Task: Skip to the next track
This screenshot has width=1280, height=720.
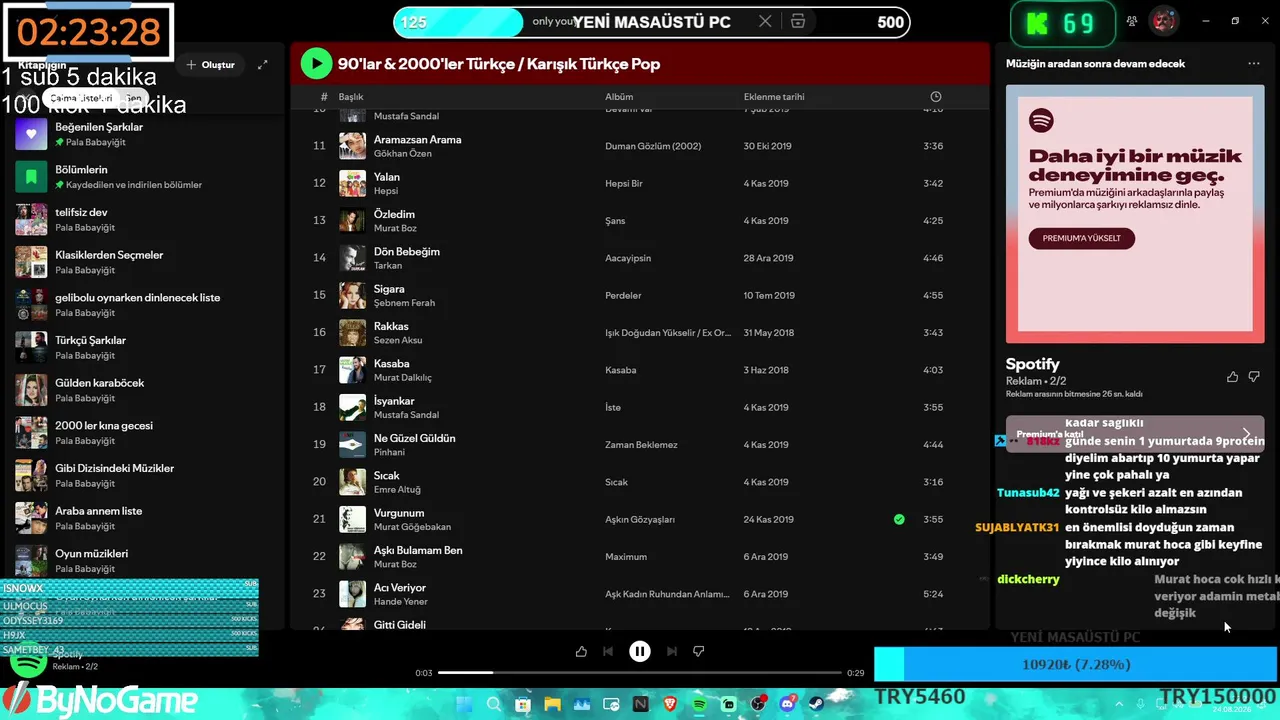Action: [x=672, y=652]
